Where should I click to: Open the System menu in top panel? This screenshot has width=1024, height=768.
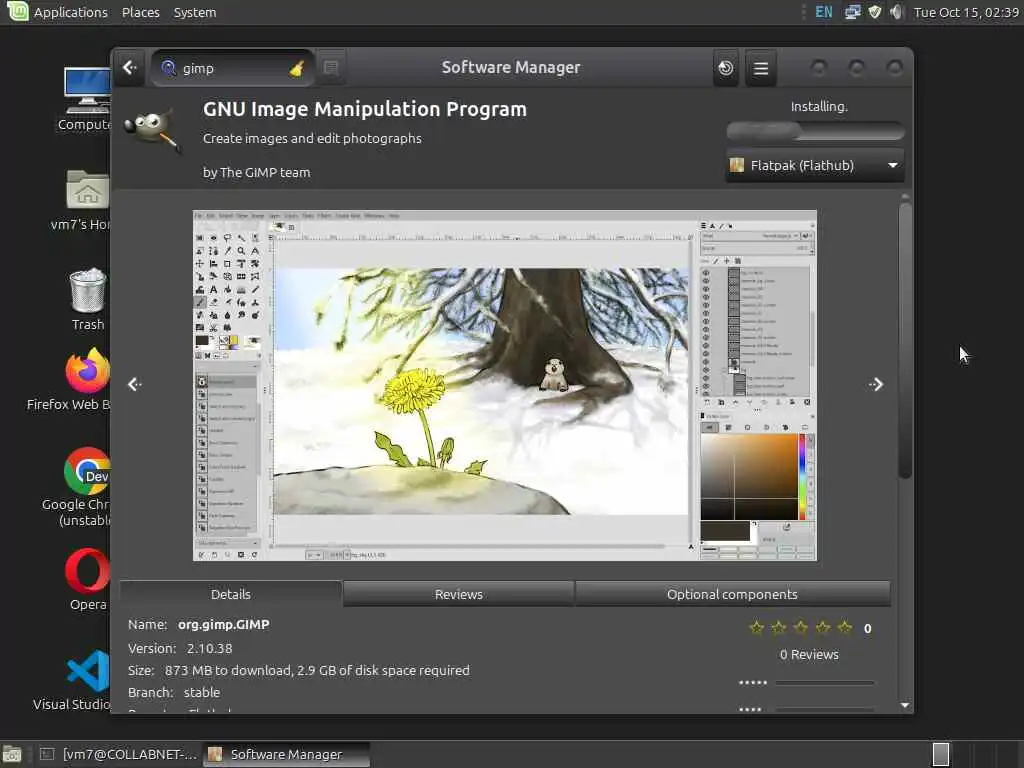click(x=195, y=12)
